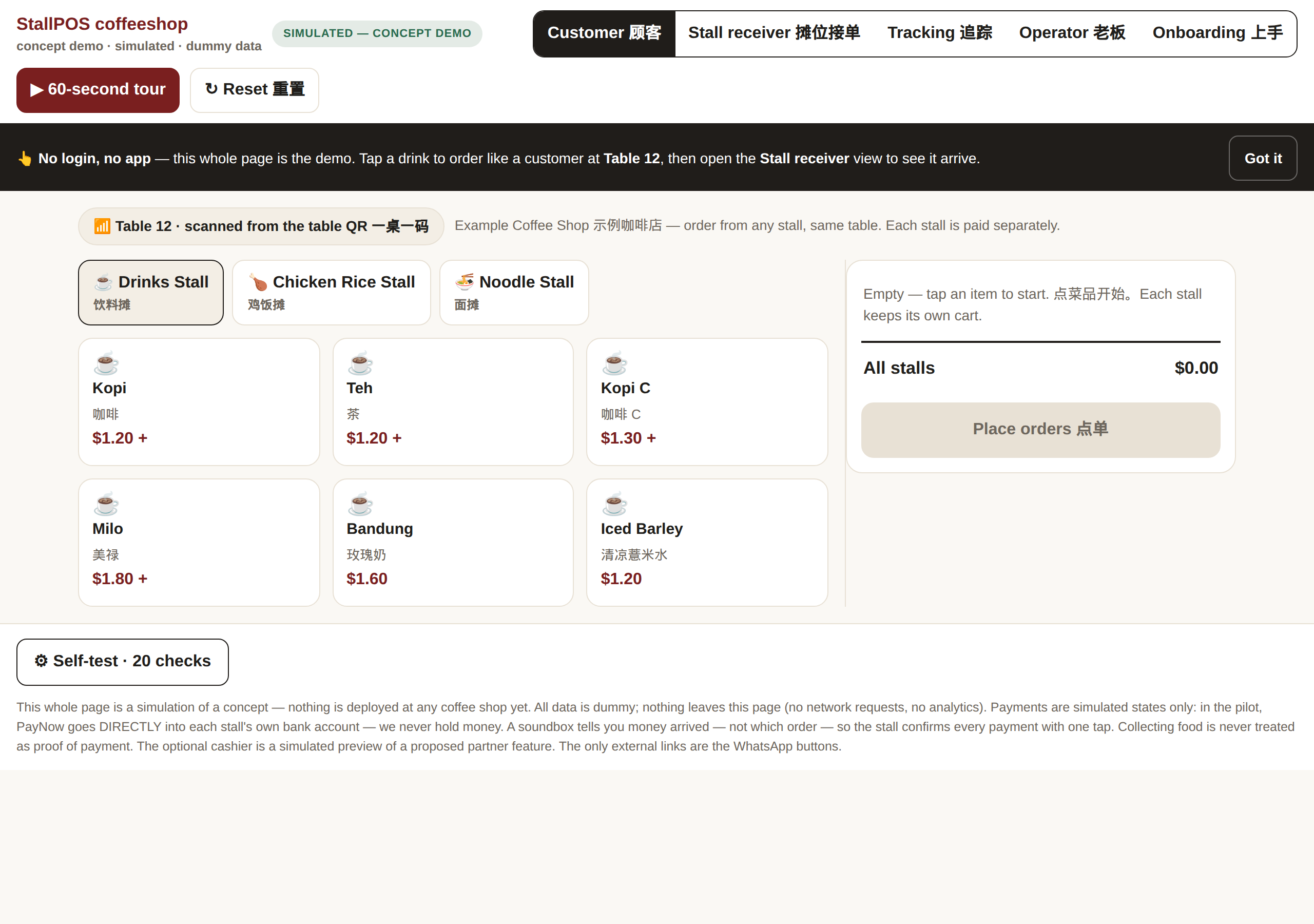The image size is (1314, 924).
Task: Click the noodle bowl icon on Noodle Stall
Action: pos(465,282)
